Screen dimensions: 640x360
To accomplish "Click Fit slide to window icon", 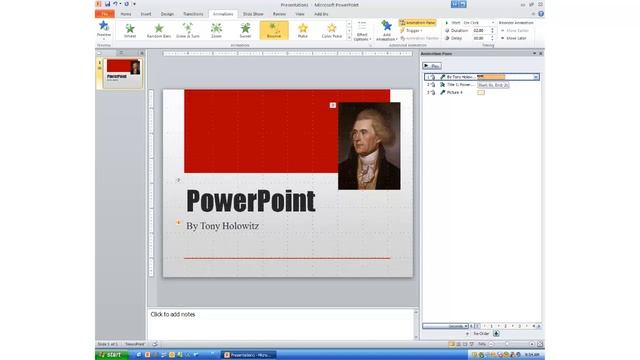I will [x=540, y=344].
